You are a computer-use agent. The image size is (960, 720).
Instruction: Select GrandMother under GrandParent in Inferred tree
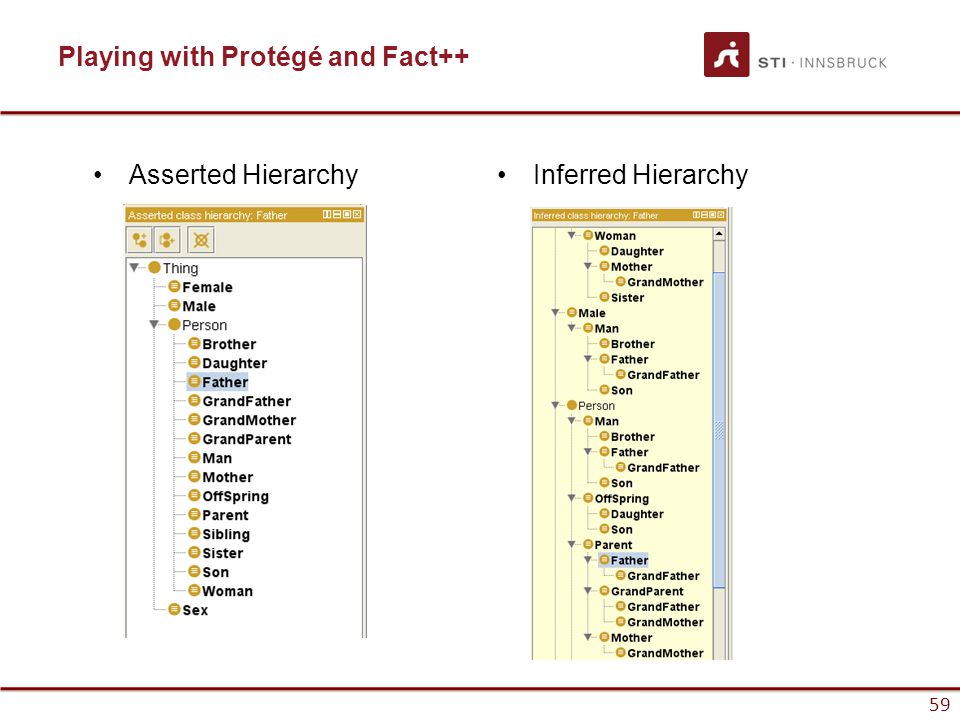[665, 622]
